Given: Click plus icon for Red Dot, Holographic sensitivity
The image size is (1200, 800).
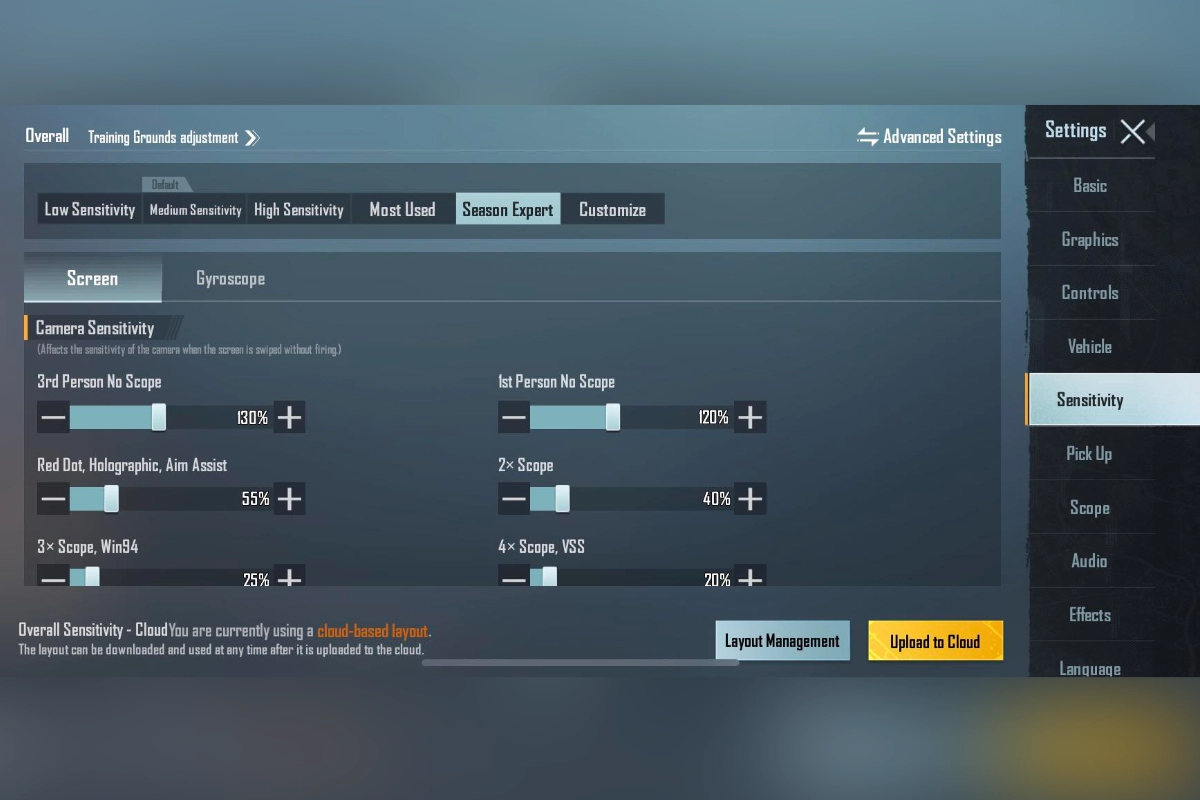Looking at the screenshot, I should pos(289,498).
